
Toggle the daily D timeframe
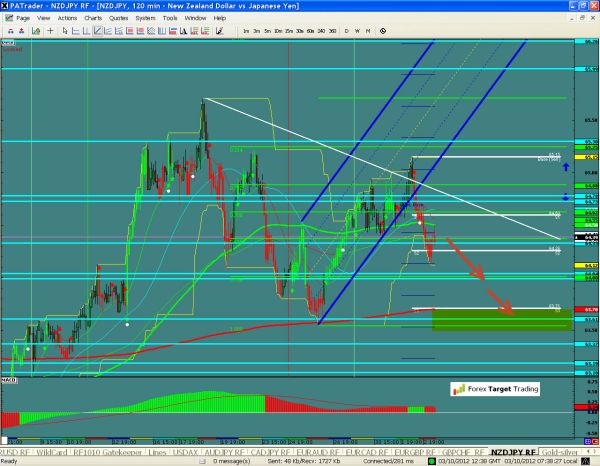coord(346,32)
